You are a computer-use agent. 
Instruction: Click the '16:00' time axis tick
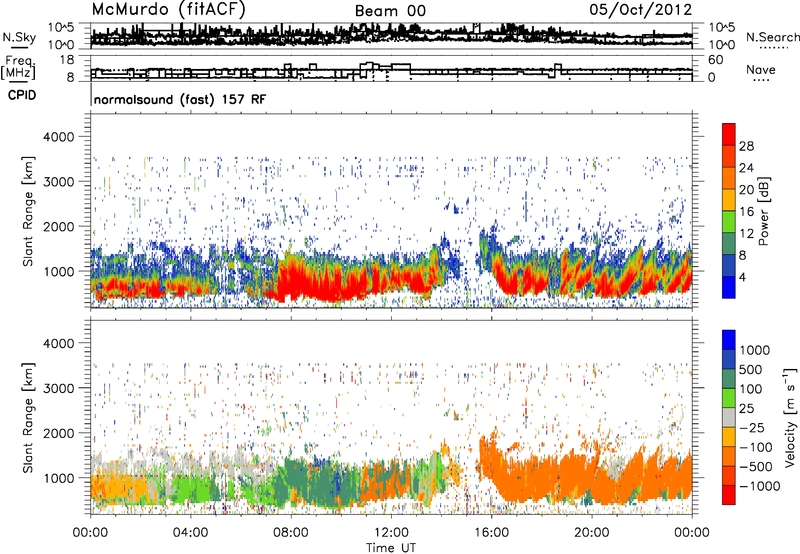point(491,533)
